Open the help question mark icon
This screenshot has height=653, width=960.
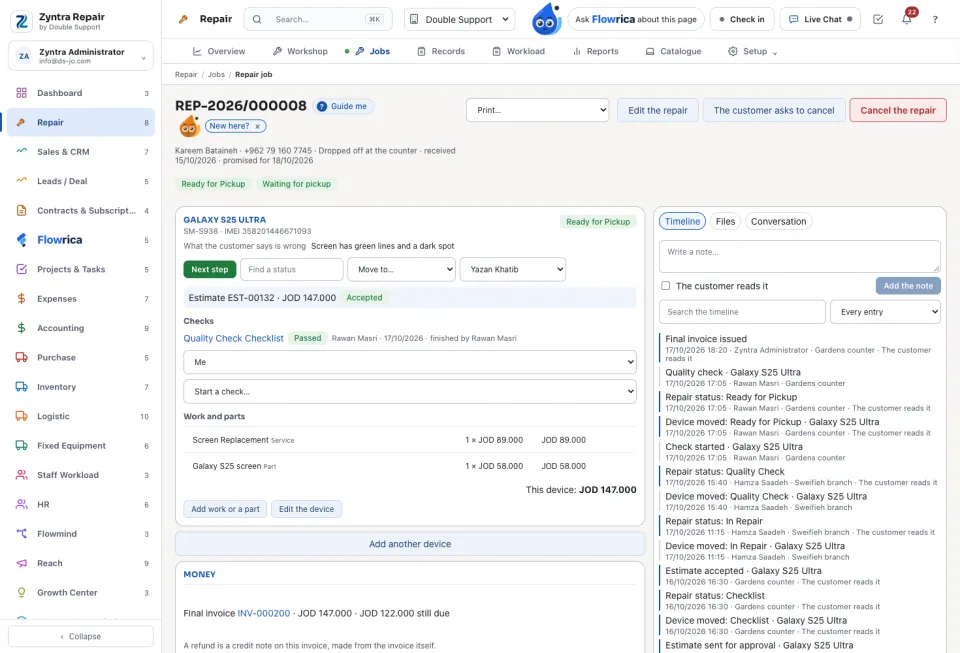pyautogui.click(x=935, y=20)
